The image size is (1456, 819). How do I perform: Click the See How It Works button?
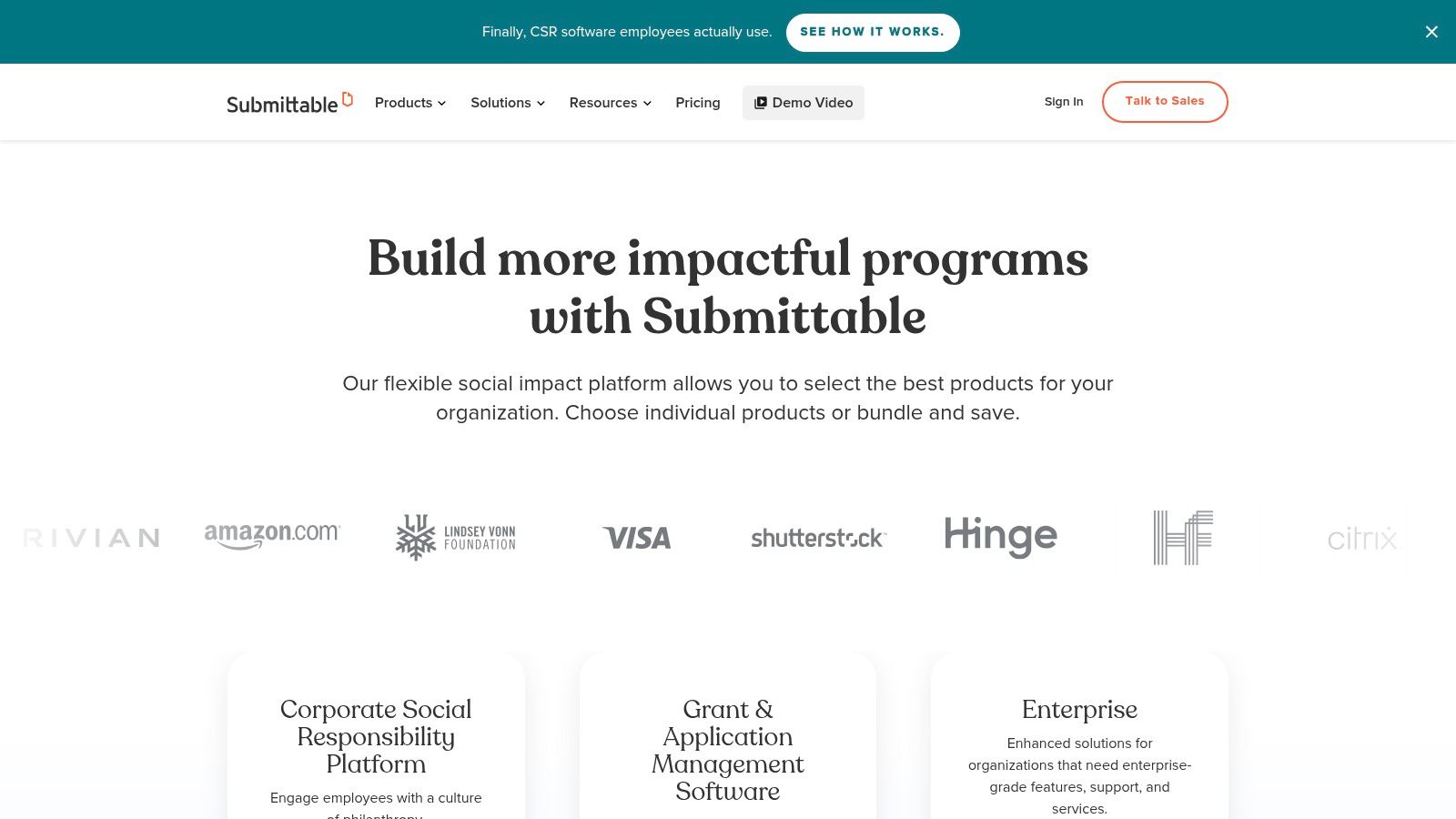pos(873,32)
